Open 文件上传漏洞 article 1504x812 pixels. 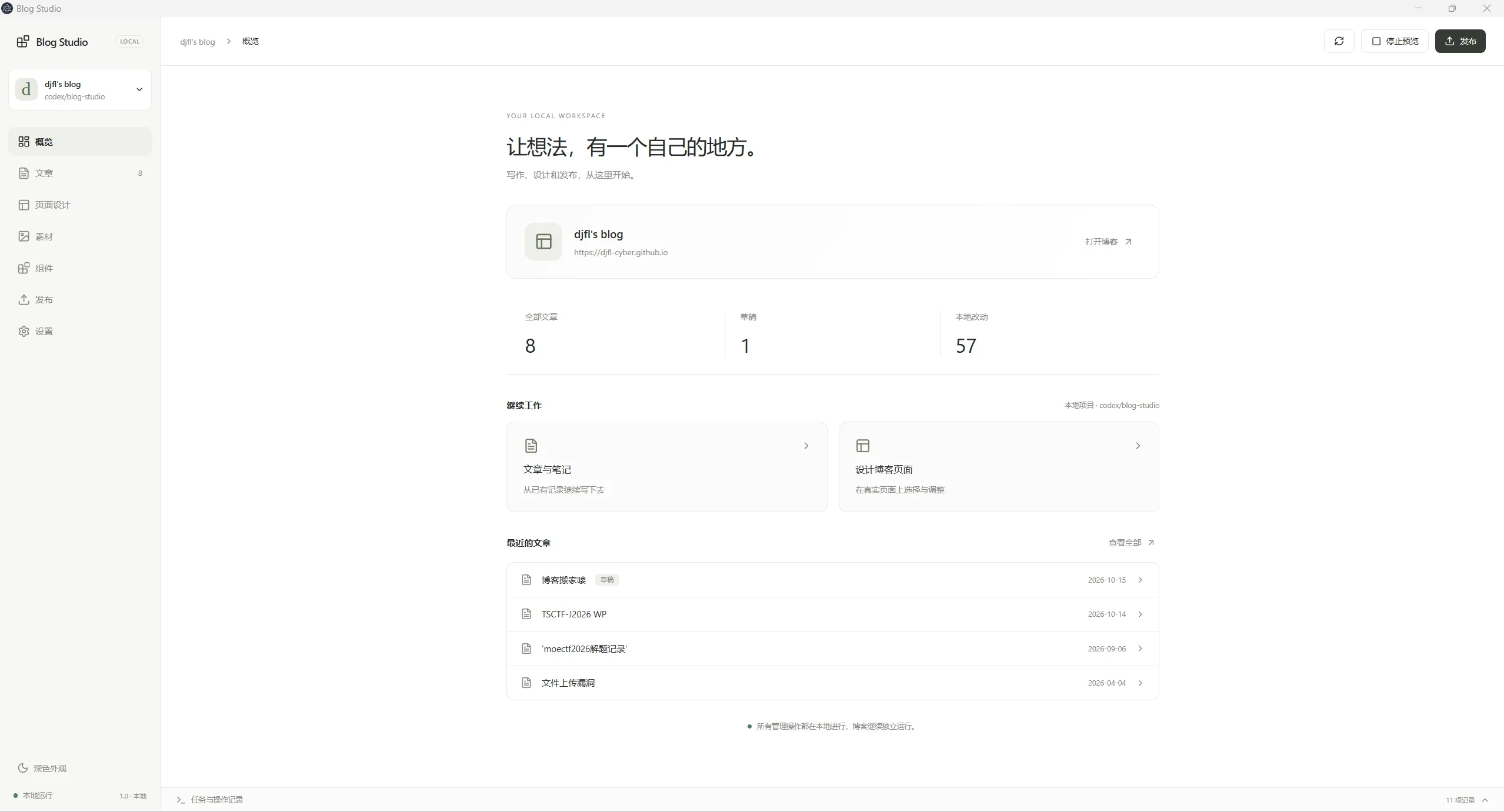point(832,683)
